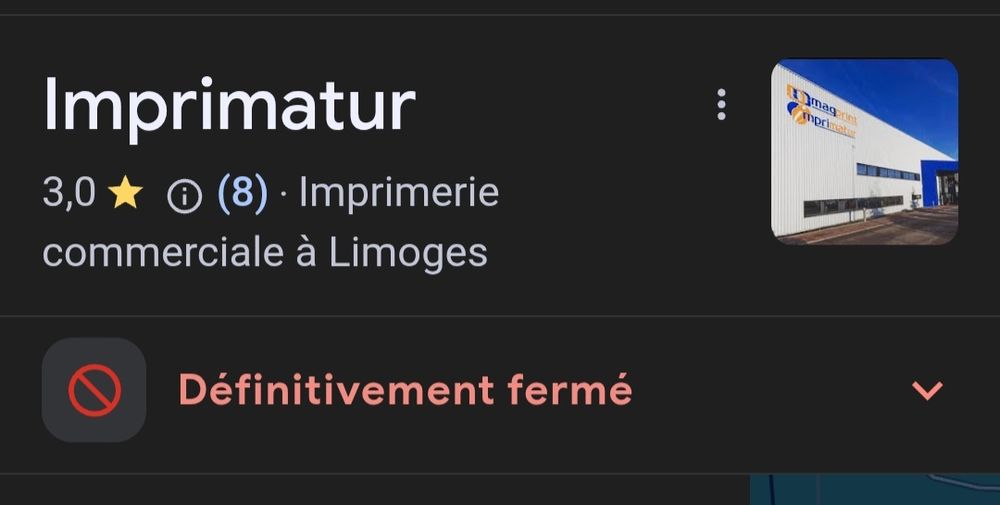The height and width of the screenshot is (505, 1000).
Task: Open the three-dot more options menu
Action: [721, 105]
